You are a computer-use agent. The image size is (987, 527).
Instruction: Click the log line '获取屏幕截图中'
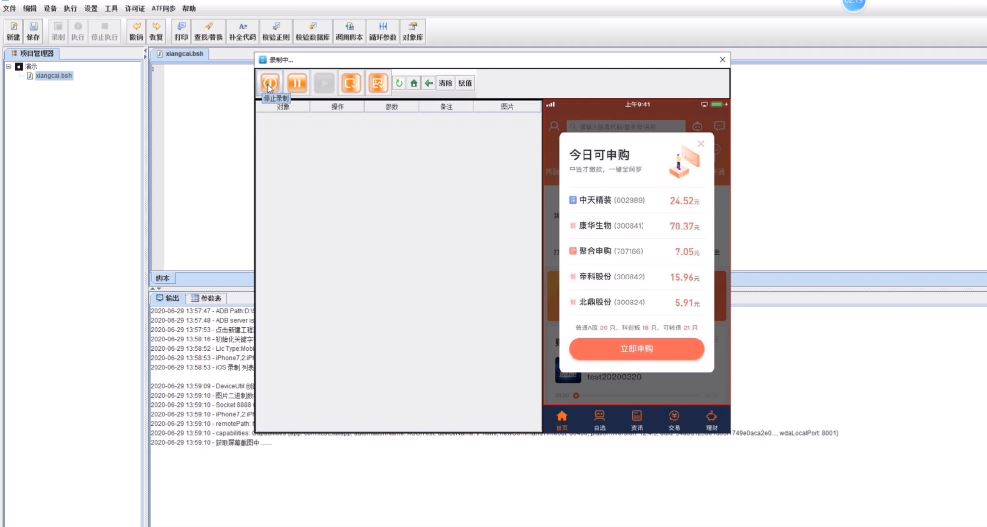211,443
